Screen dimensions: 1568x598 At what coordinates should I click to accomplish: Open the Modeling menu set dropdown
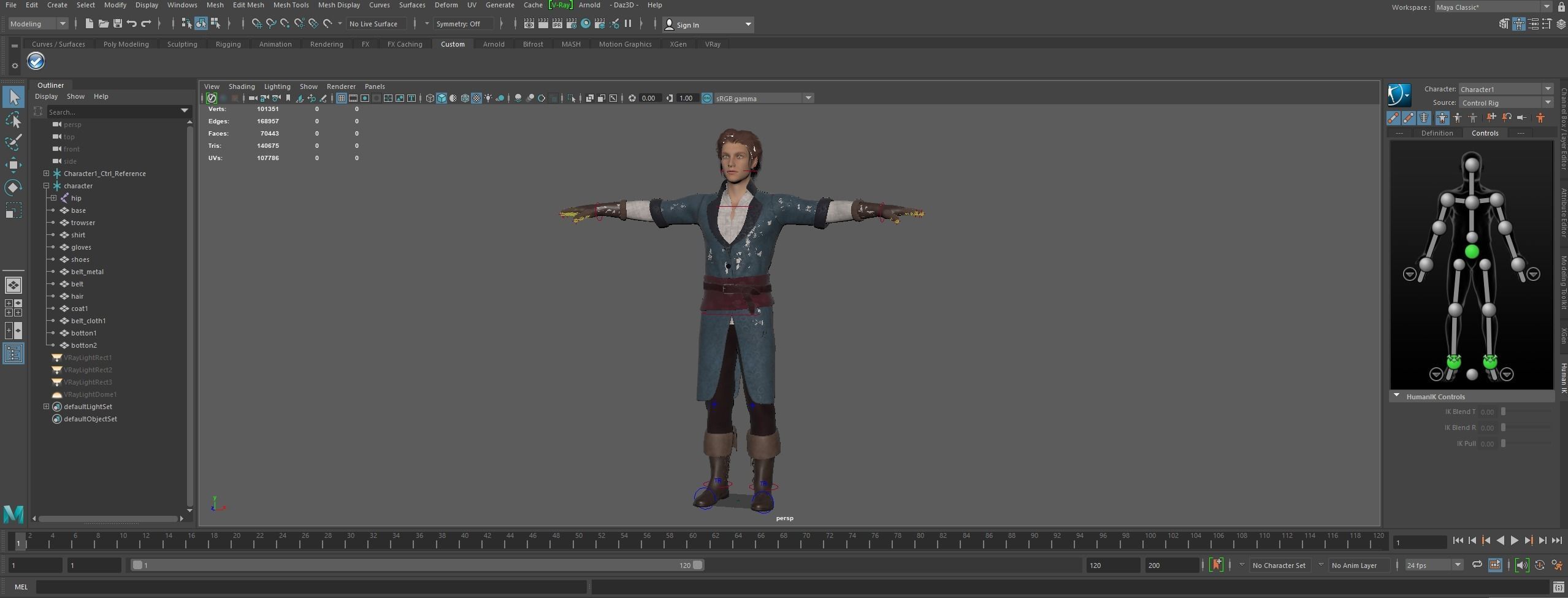[37, 24]
